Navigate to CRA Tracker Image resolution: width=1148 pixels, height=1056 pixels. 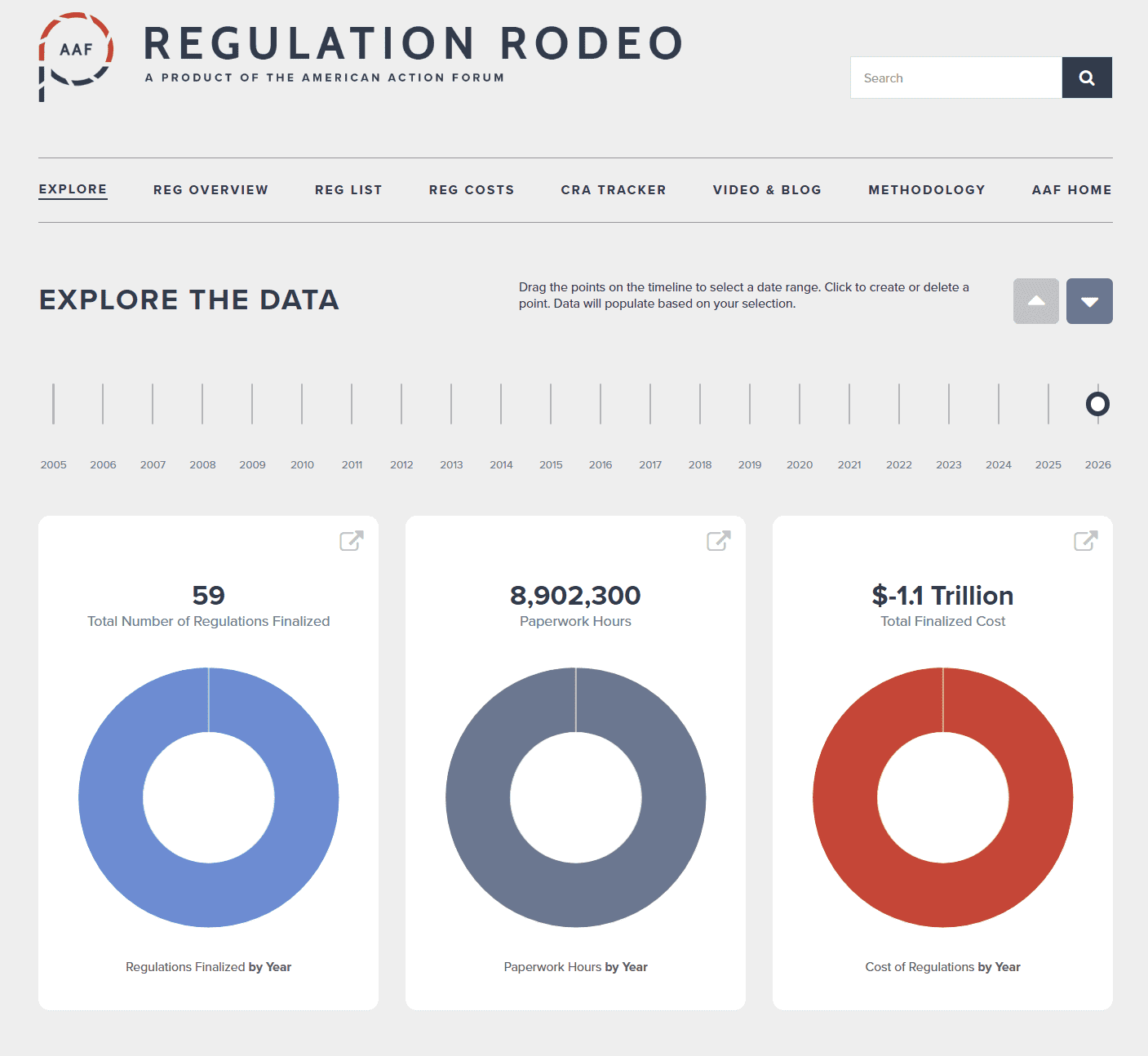[x=614, y=189]
